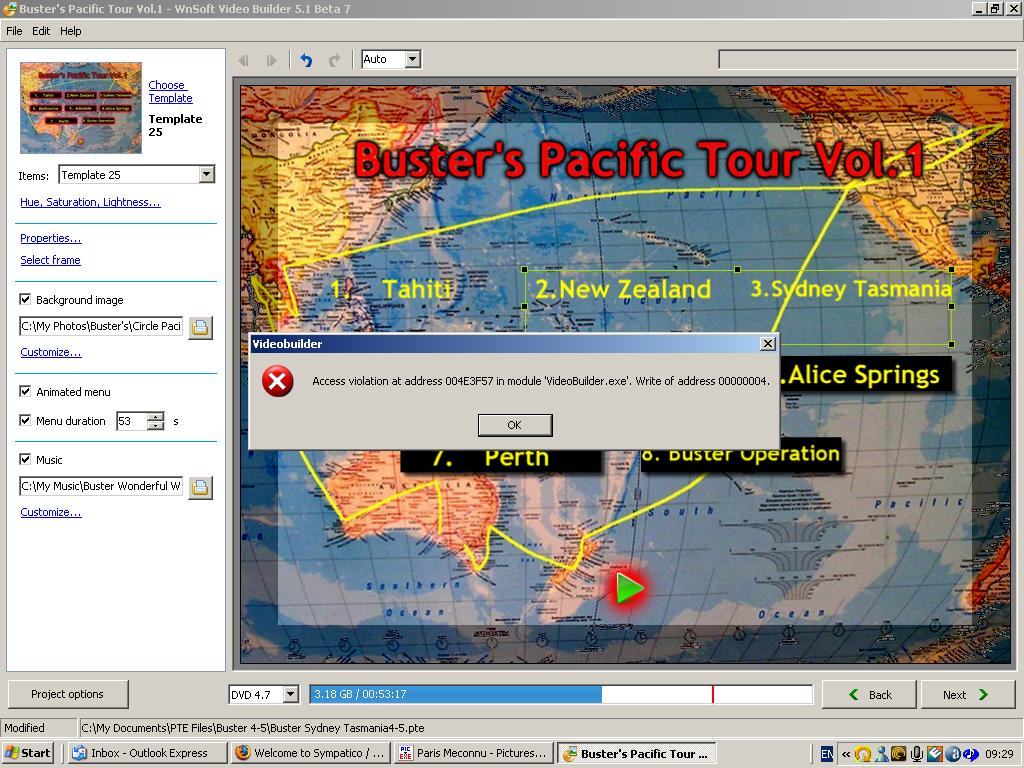1024x768 pixels.
Task: Click the previous menu arrow icon
Action: [243, 60]
